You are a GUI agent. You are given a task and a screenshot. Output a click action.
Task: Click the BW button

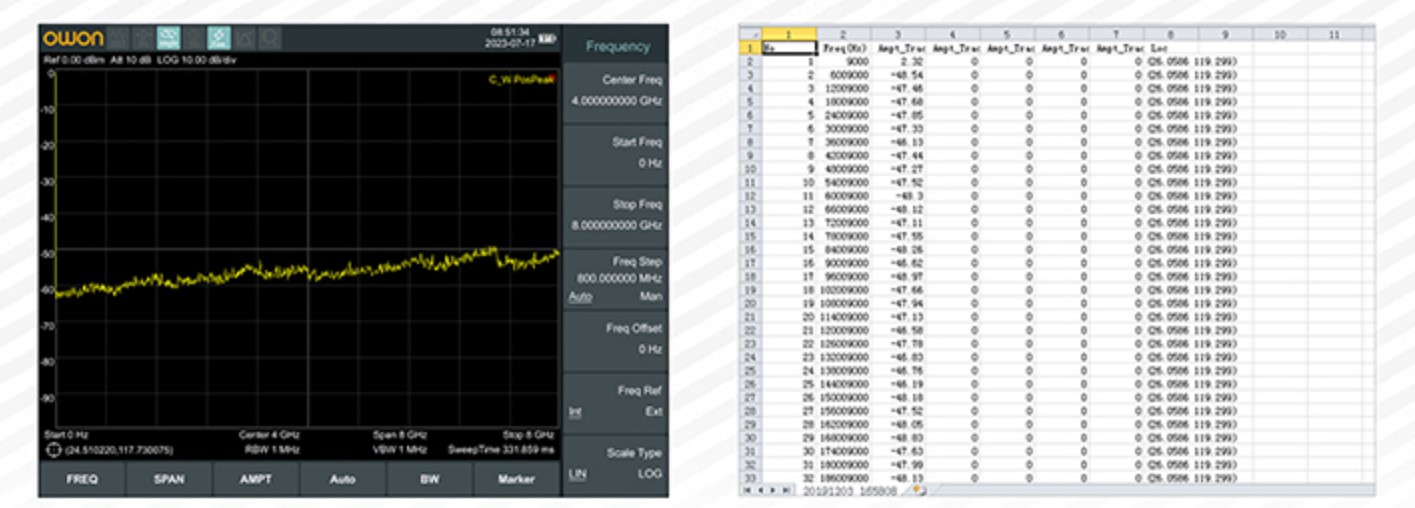coord(430,479)
